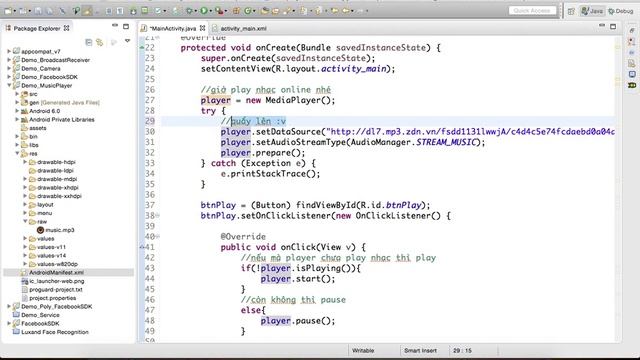Close the MainActivity.java editor tab
Viewport: 640px width, 360px height.
202,28
